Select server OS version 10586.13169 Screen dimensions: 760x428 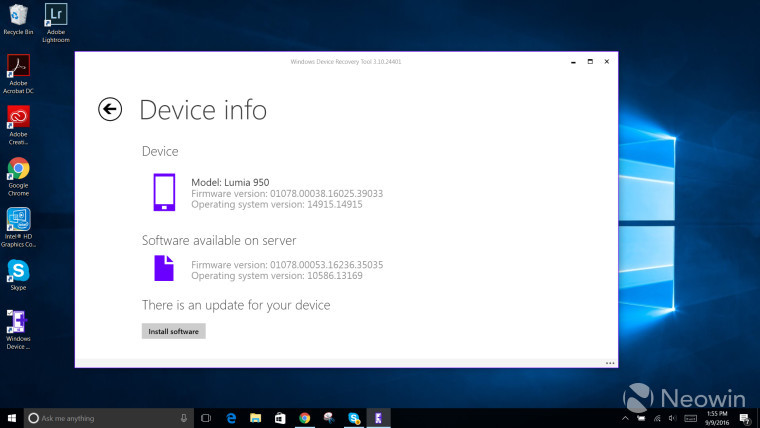[x=334, y=275]
